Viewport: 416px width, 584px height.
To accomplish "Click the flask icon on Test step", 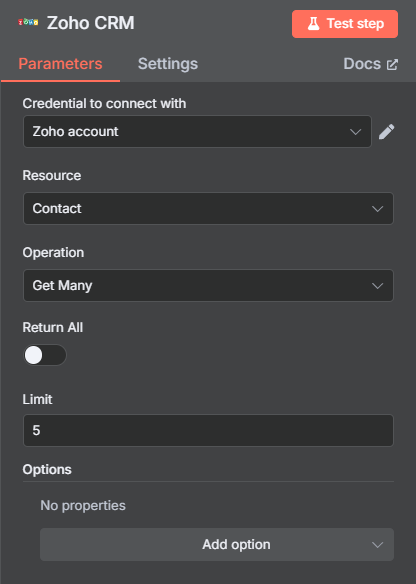I will 313,24.
